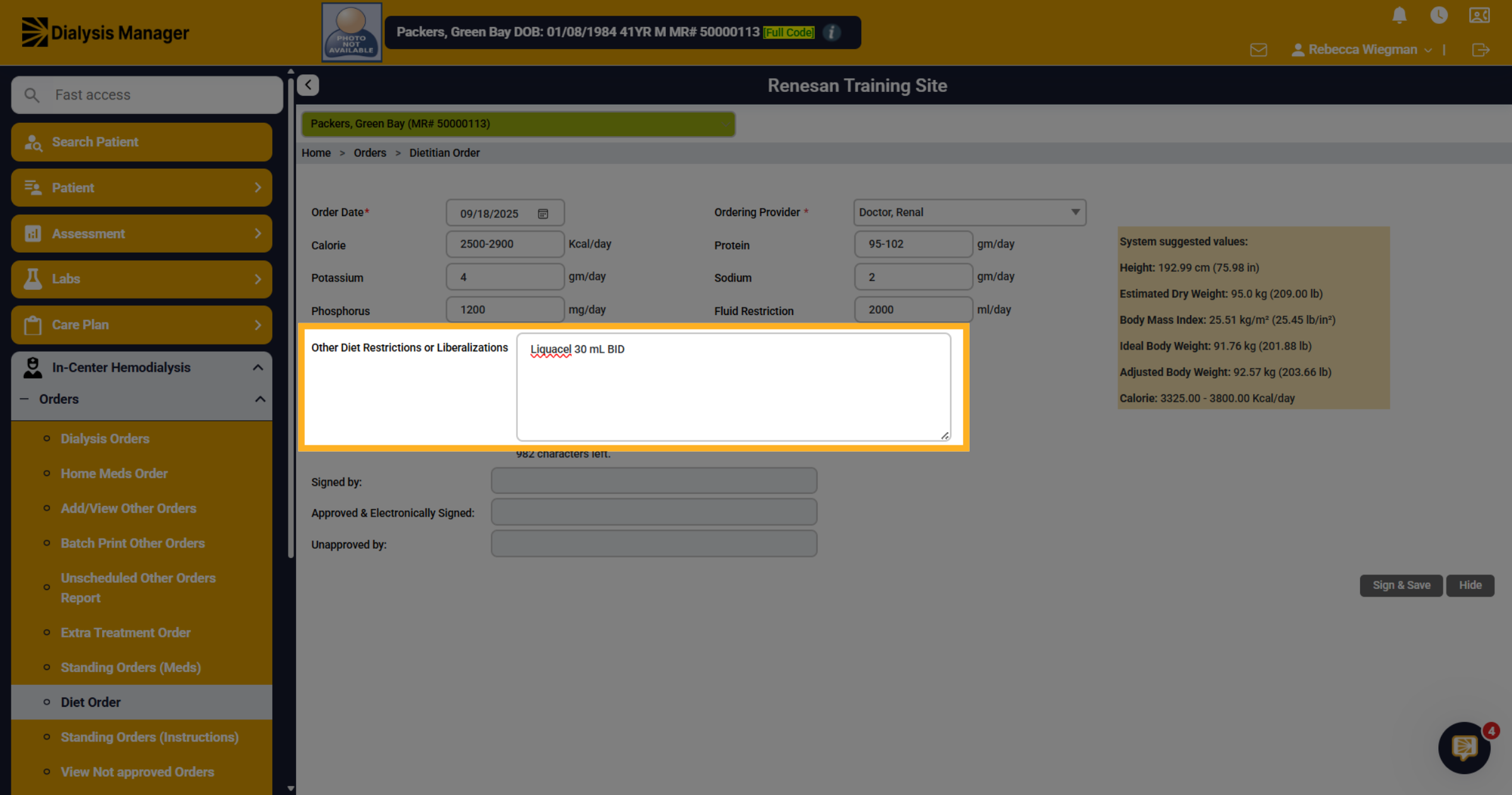
Task: Open Extra Treatment Order
Action: pos(125,632)
